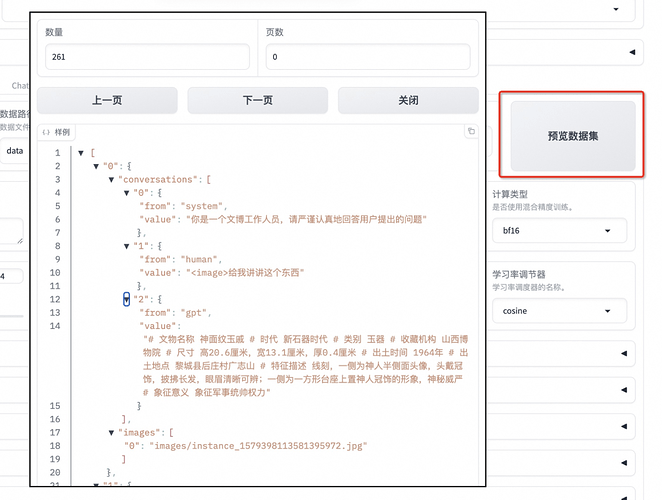Open the bf16 compute type dropdown
Screen dimensions: 662x500
point(559,231)
